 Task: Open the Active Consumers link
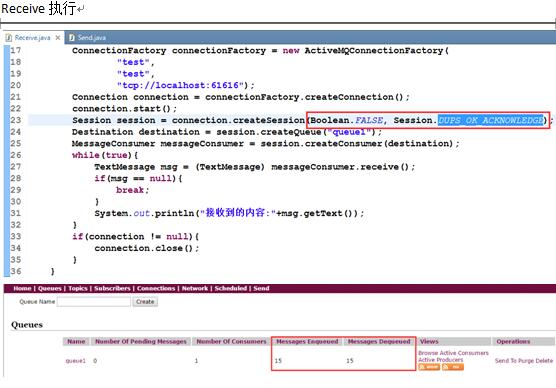click(x=463, y=353)
